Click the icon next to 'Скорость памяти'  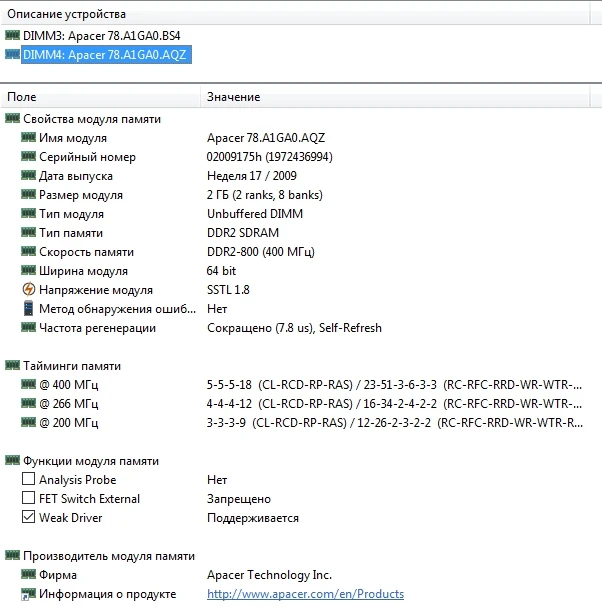(x=28, y=251)
